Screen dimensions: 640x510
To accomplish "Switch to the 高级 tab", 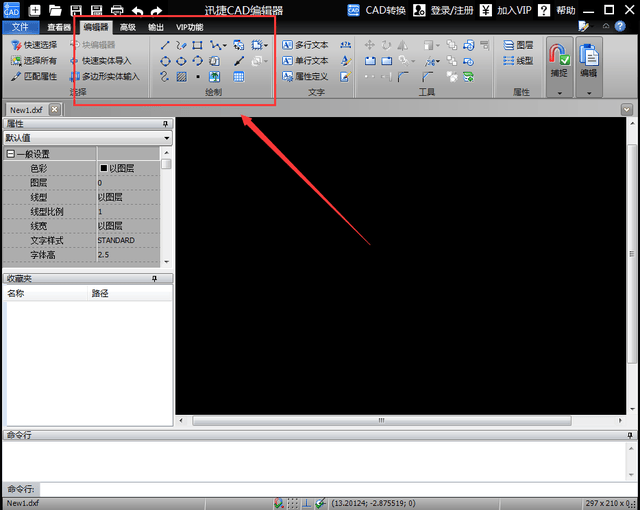I will click(x=127, y=27).
